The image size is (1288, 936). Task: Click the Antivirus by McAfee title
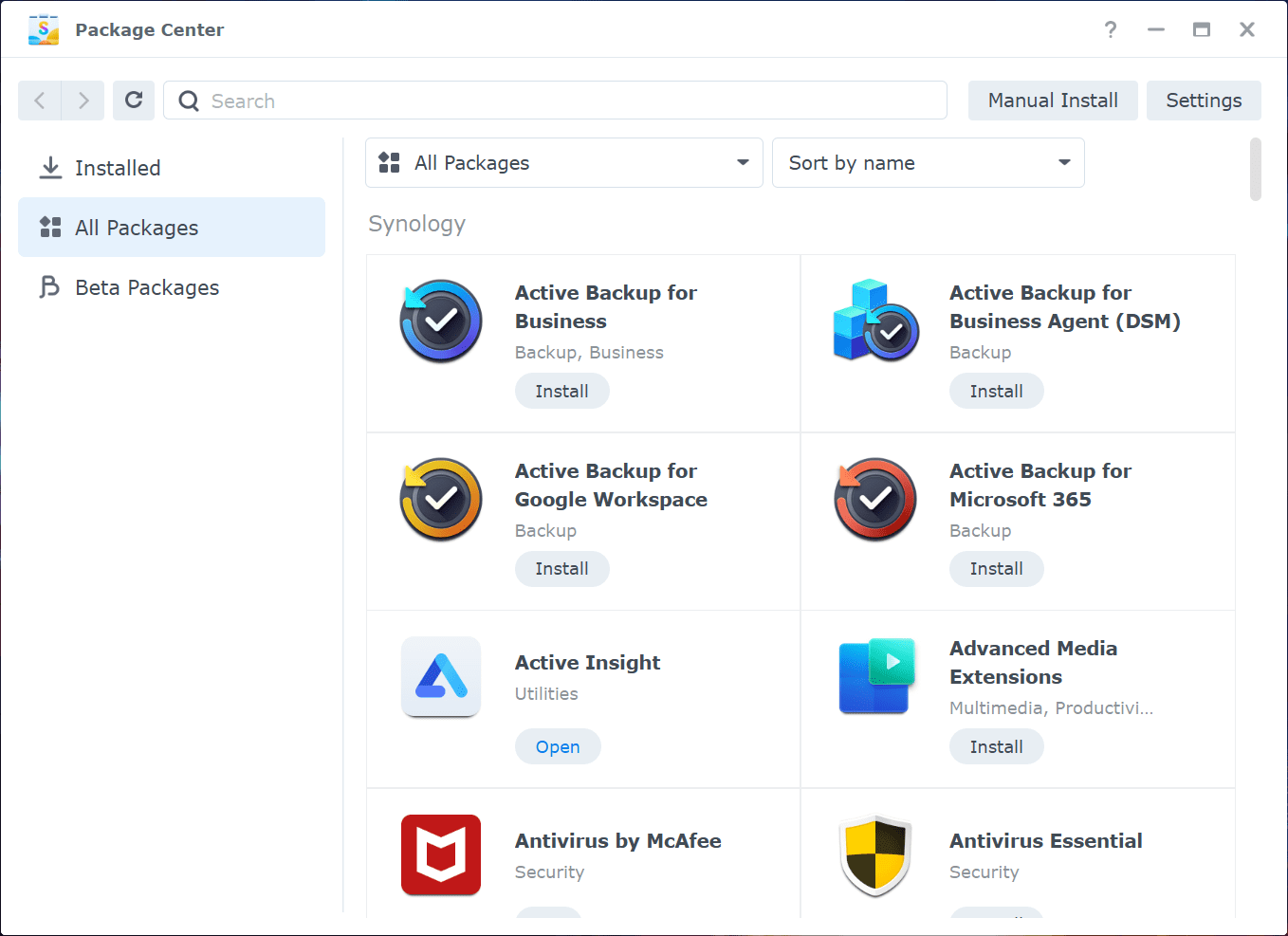pos(618,841)
